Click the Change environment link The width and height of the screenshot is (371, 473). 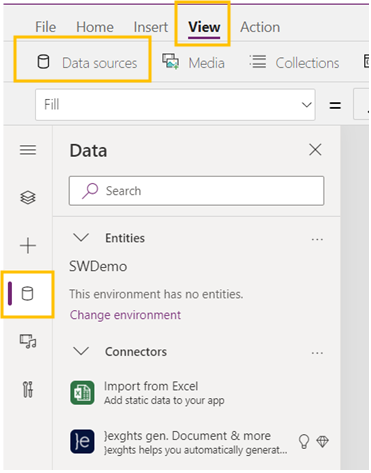coord(125,315)
